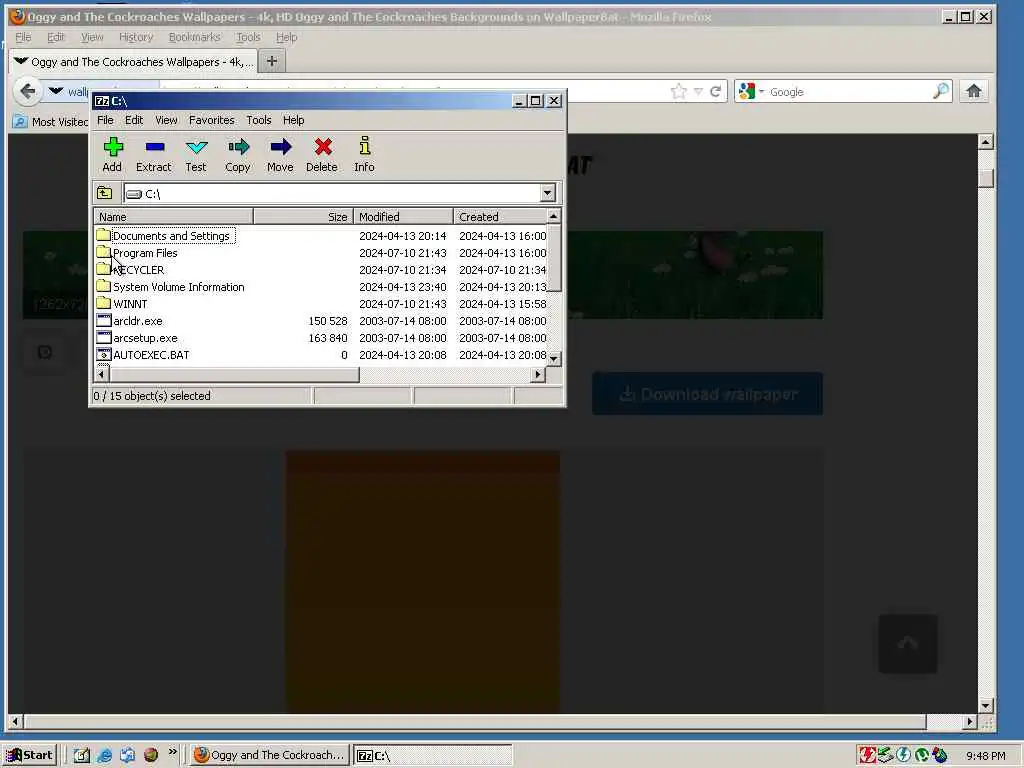Open the Windows Start menu

pos(29,755)
